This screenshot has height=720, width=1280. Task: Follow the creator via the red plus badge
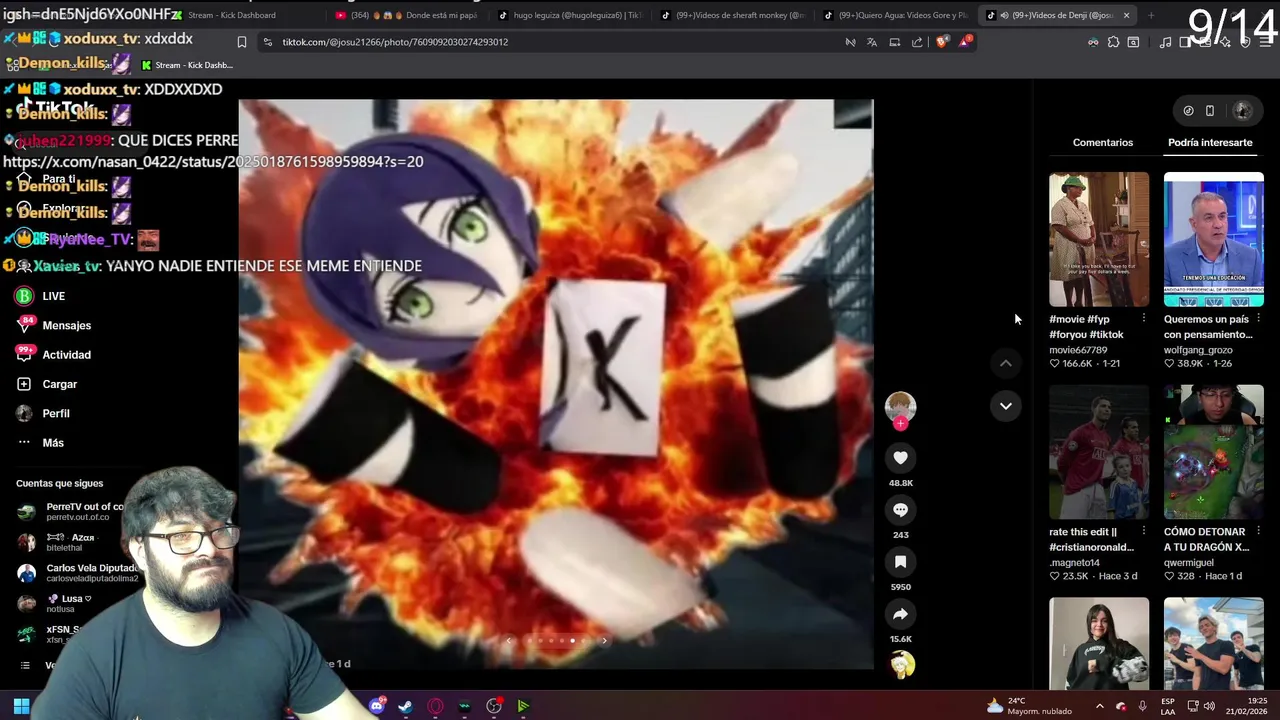pos(900,424)
